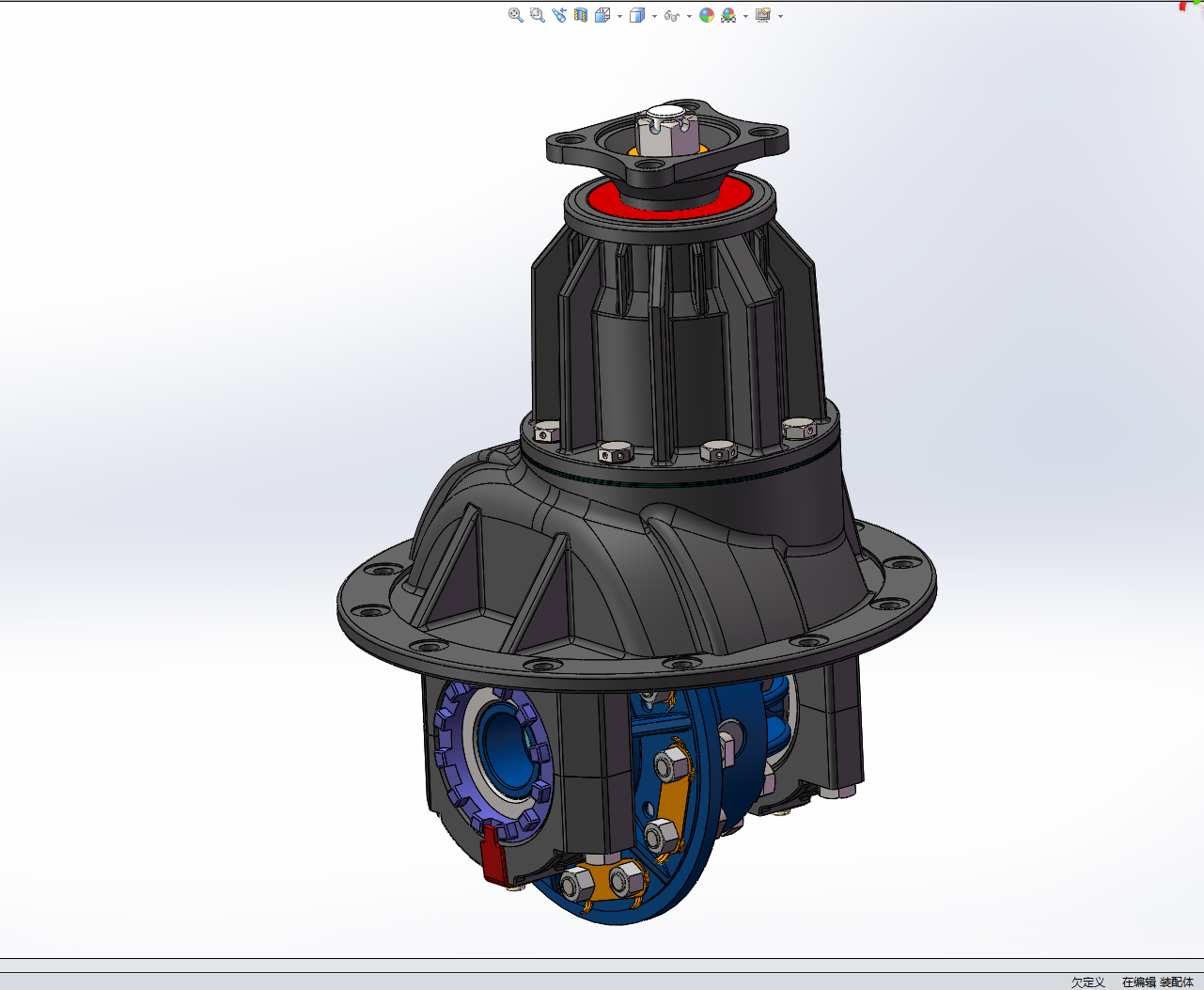Return to Previous View
This screenshot has height=990, width=1204.
[559, 15]
